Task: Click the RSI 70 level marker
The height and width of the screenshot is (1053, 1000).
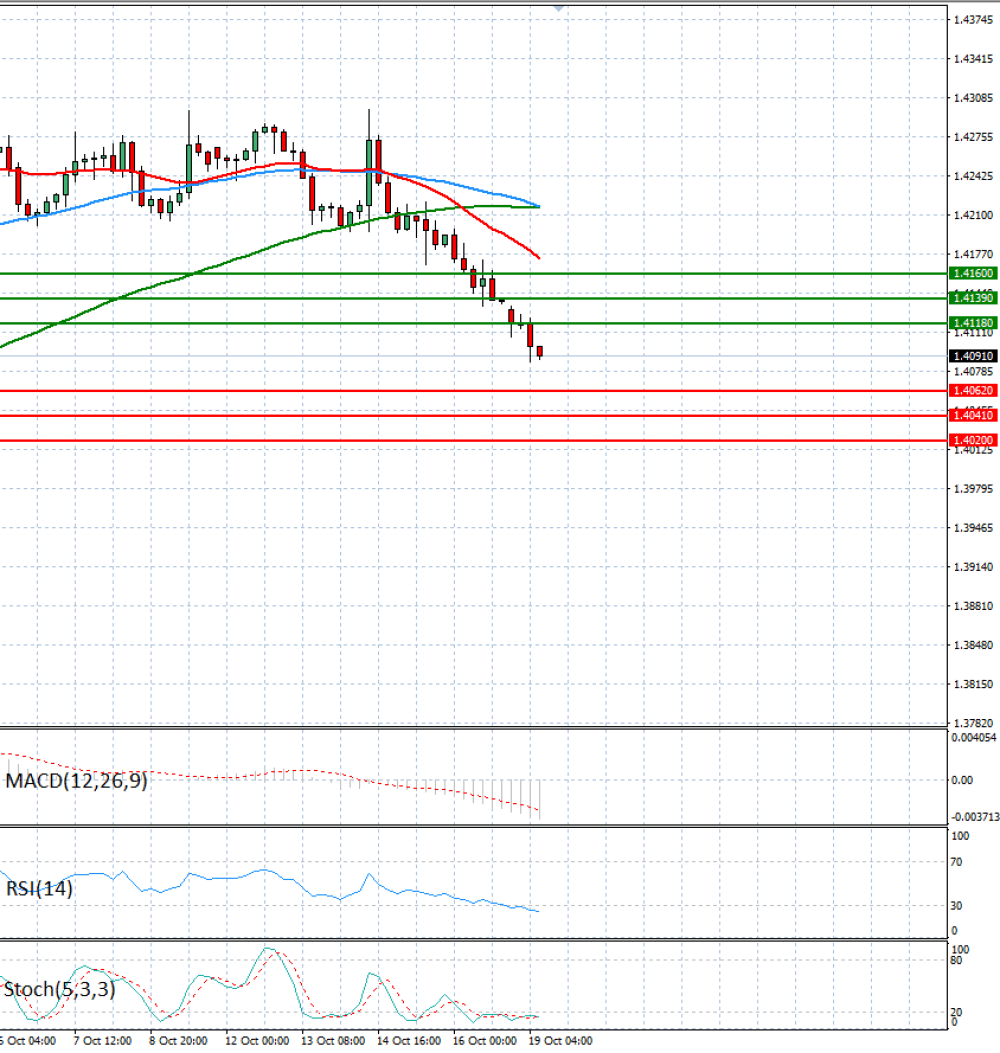Action: pos(956,862)
